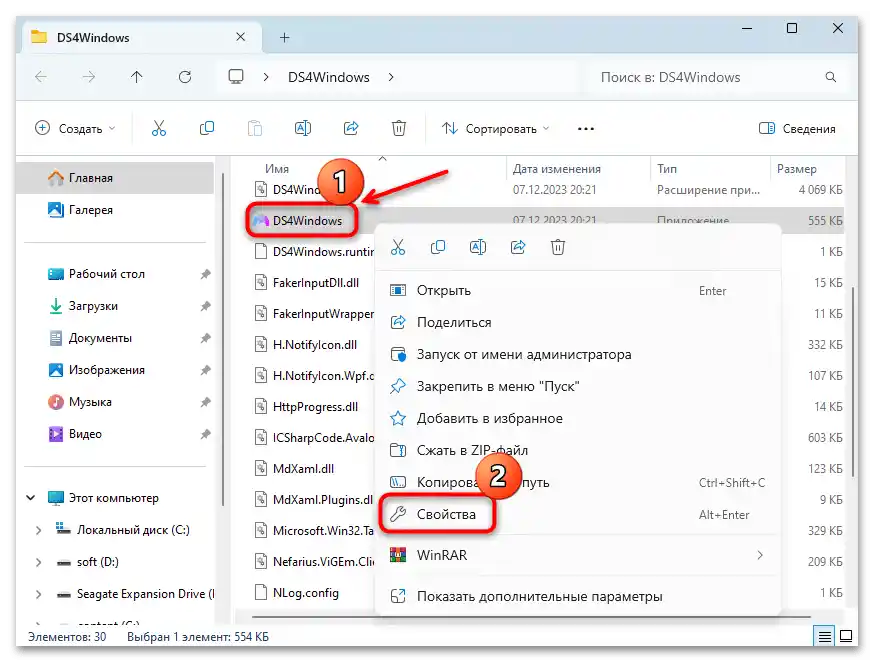The image size is (874, 662).
Task: Click Share icon in the context menu
Action: 518,247
